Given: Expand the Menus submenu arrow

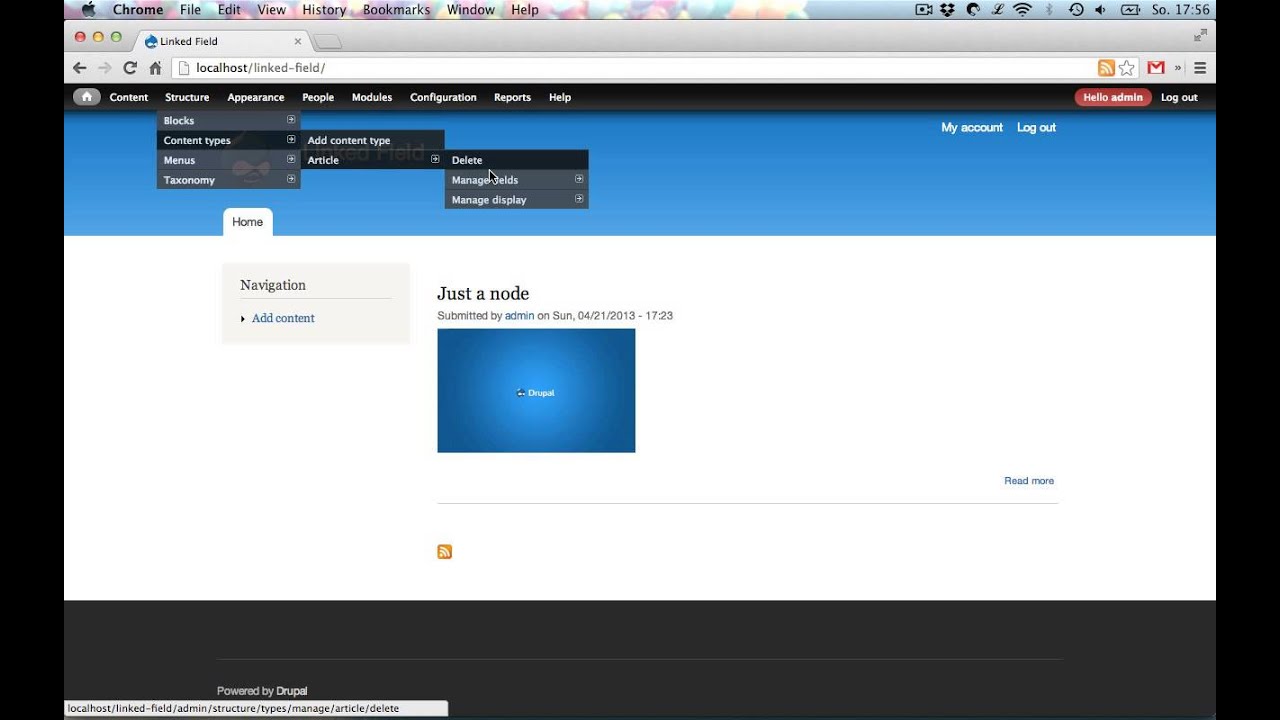Looking at the screenshot, I should [x=291, y=159].
